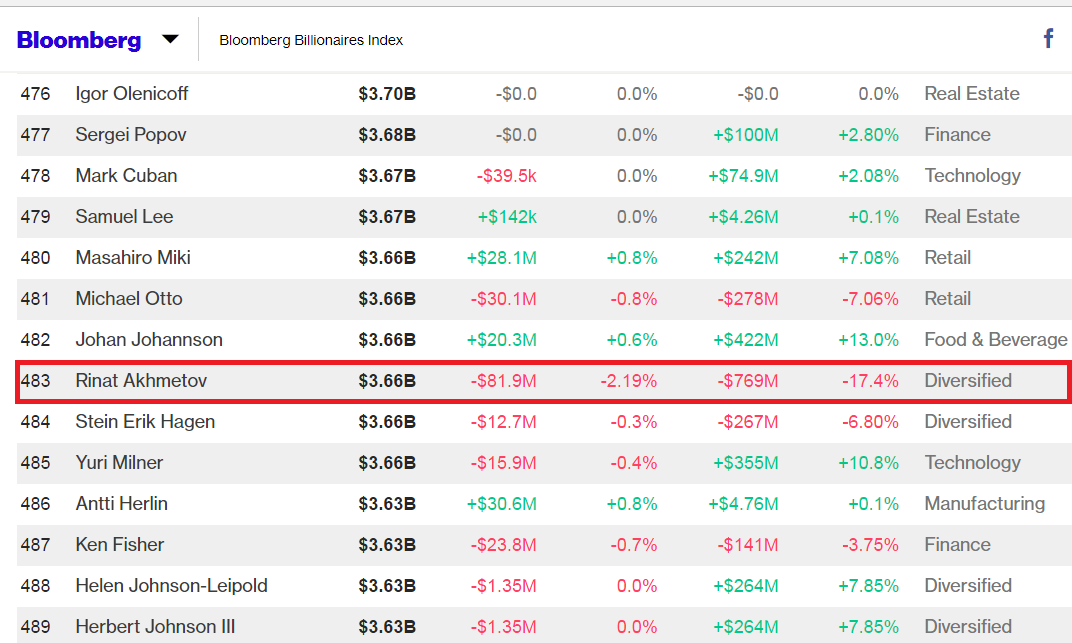Open the Rinat Akhmetov entry
This screenshot has width=1072, height=643.
tap(141, 381)
